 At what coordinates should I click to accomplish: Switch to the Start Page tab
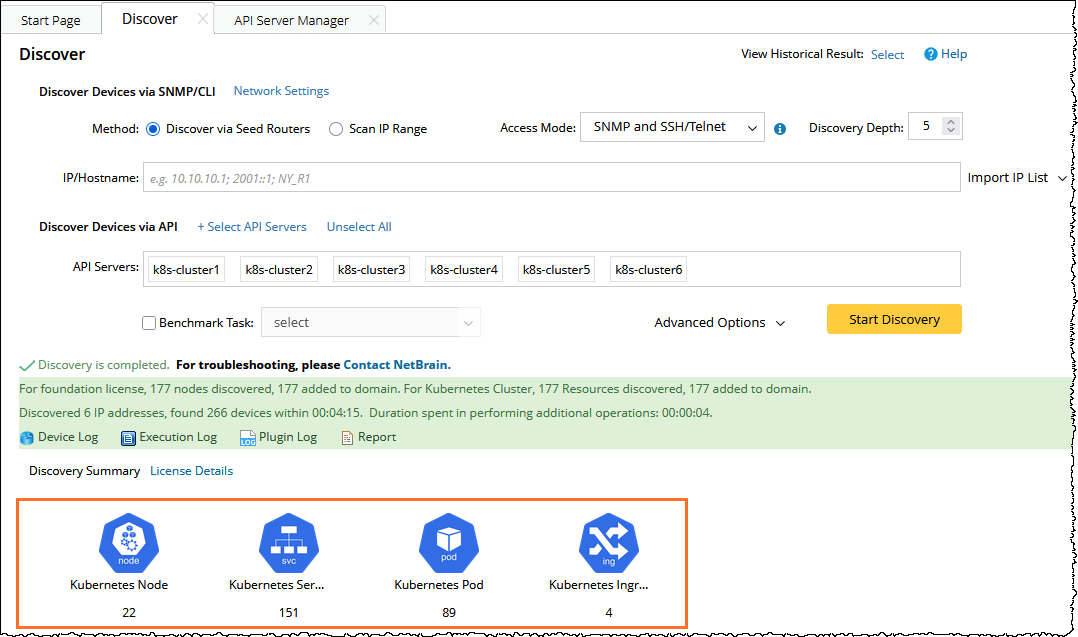point(51,20)
